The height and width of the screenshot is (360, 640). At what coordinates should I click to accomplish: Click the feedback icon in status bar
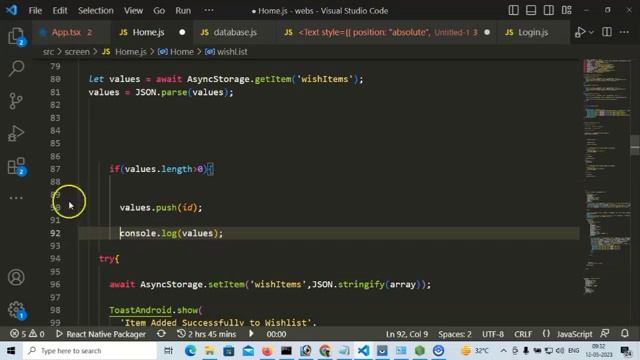pos(605,334)
